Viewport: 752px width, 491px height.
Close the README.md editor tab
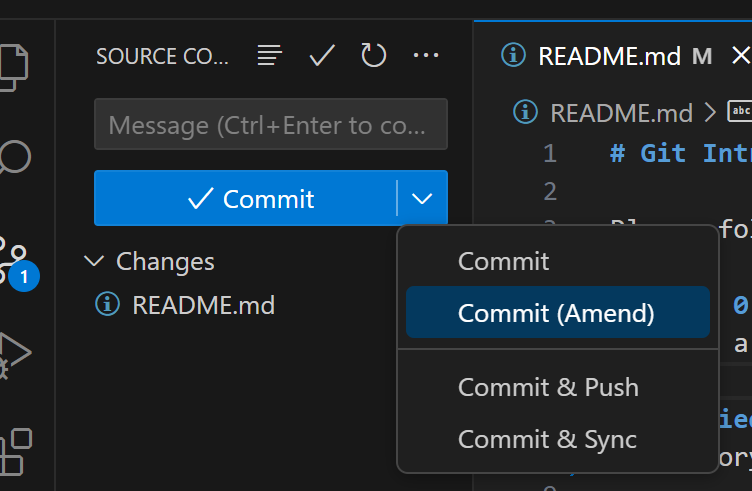point(741,56)
